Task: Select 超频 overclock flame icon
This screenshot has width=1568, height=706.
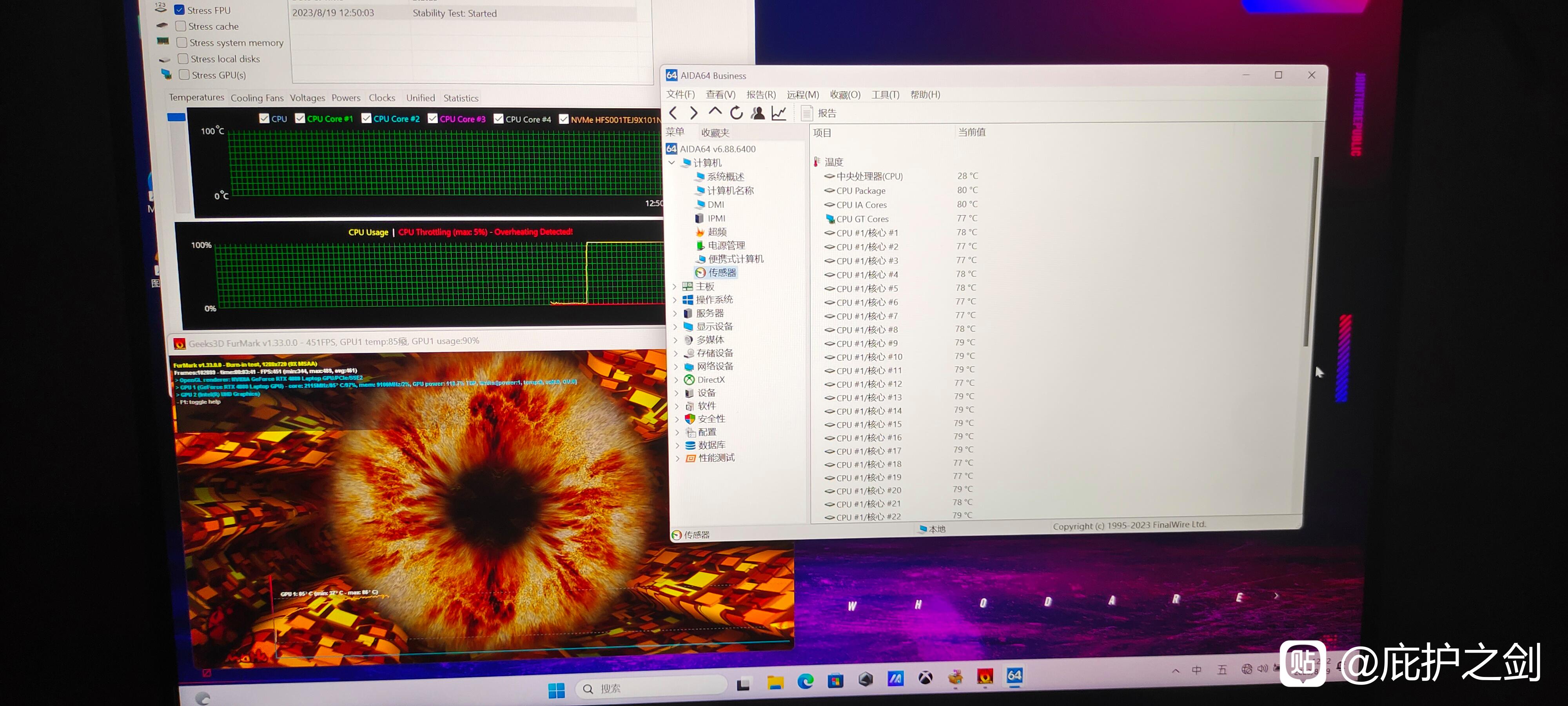Action: point(700,232)
